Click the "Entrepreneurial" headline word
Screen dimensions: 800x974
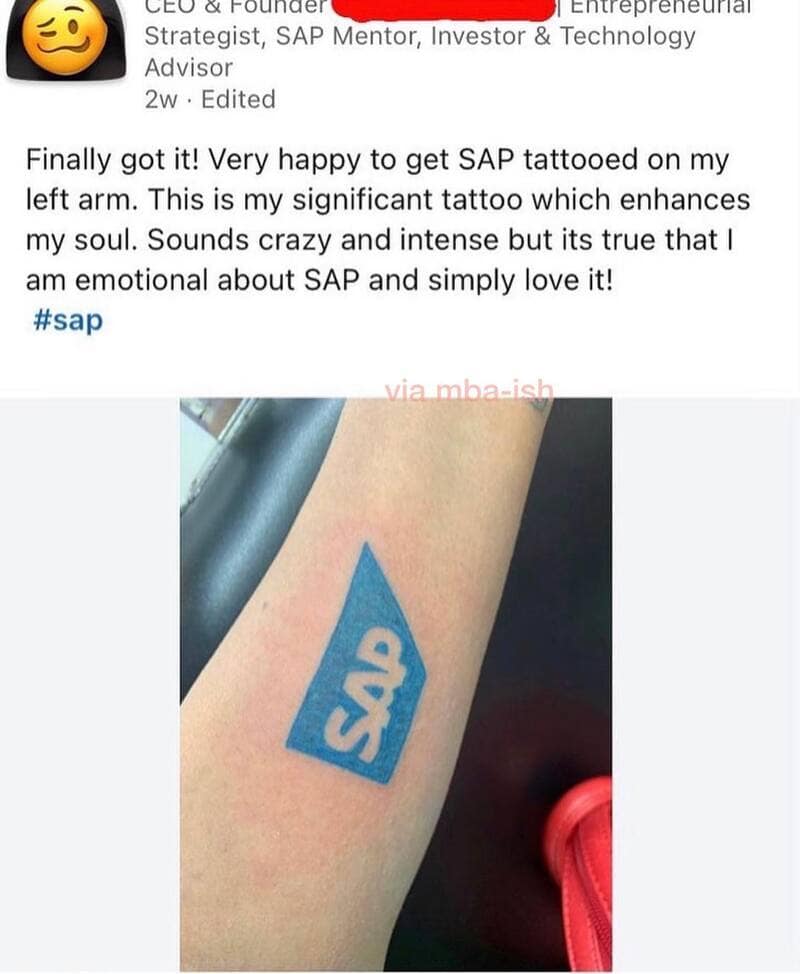tap(660, 7)
